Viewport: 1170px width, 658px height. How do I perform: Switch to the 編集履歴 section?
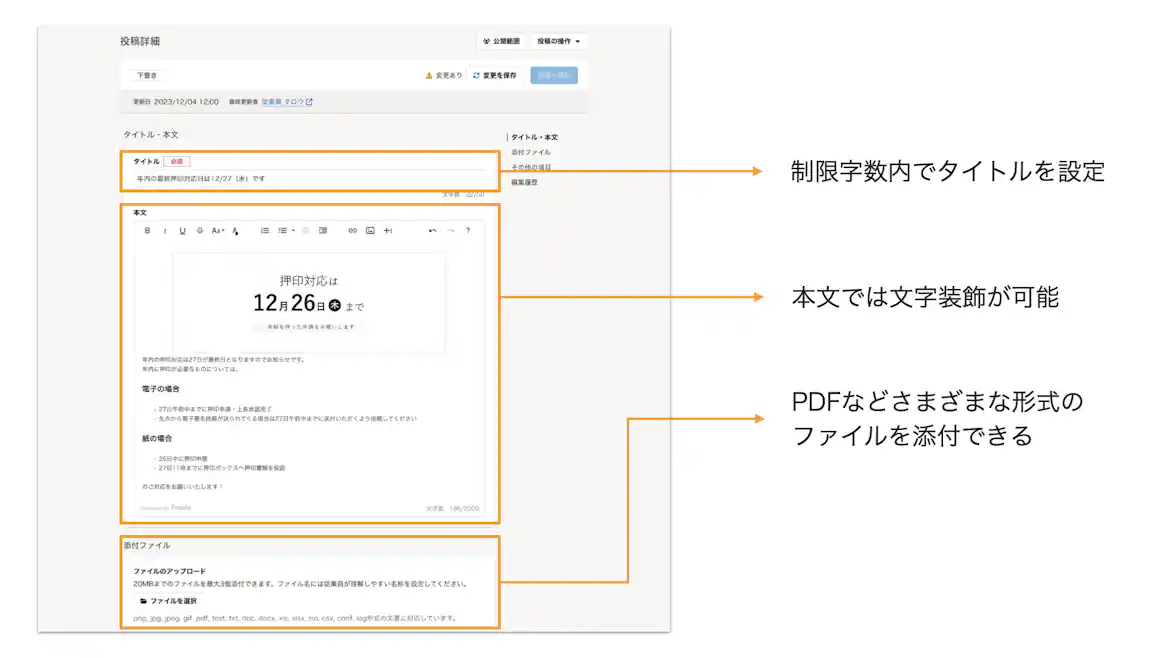524,182
